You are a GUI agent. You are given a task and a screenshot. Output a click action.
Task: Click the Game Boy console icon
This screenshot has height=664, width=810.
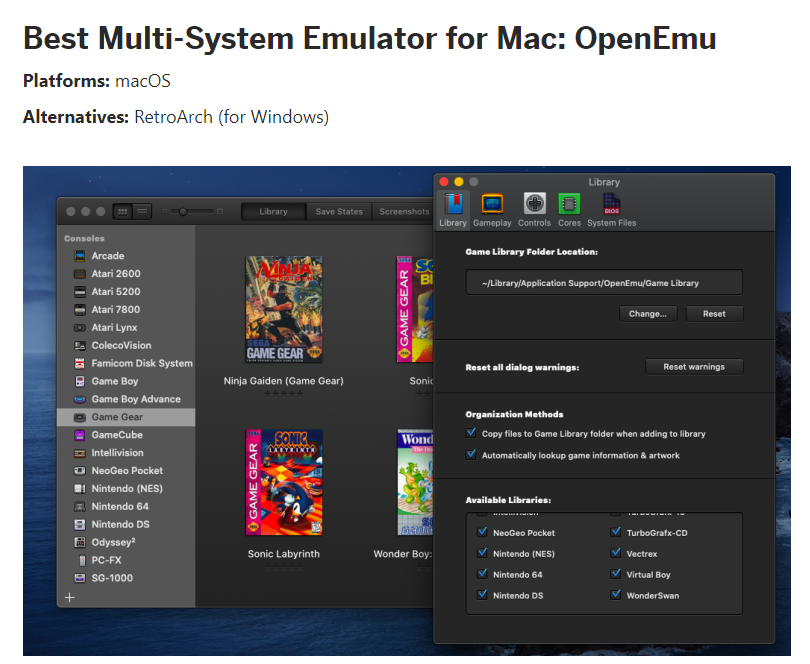[x=80, y=381]
